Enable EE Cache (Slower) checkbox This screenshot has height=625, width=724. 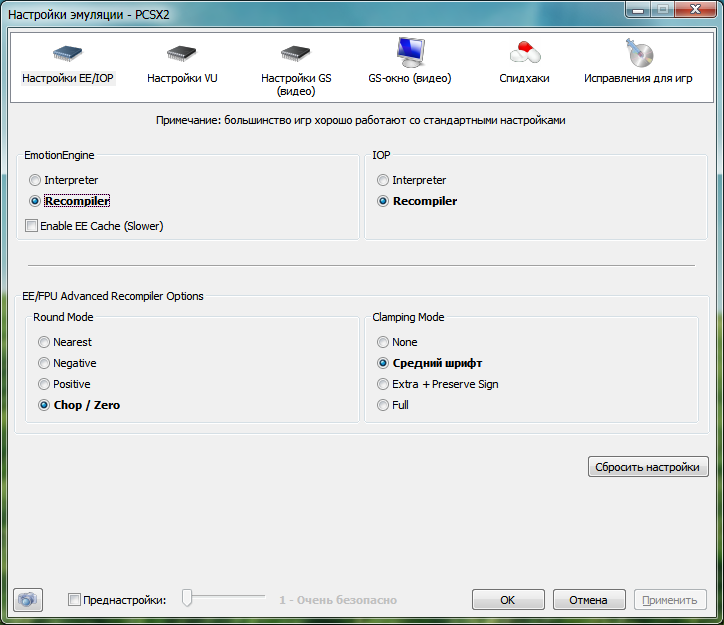click(x=31, y=226)
